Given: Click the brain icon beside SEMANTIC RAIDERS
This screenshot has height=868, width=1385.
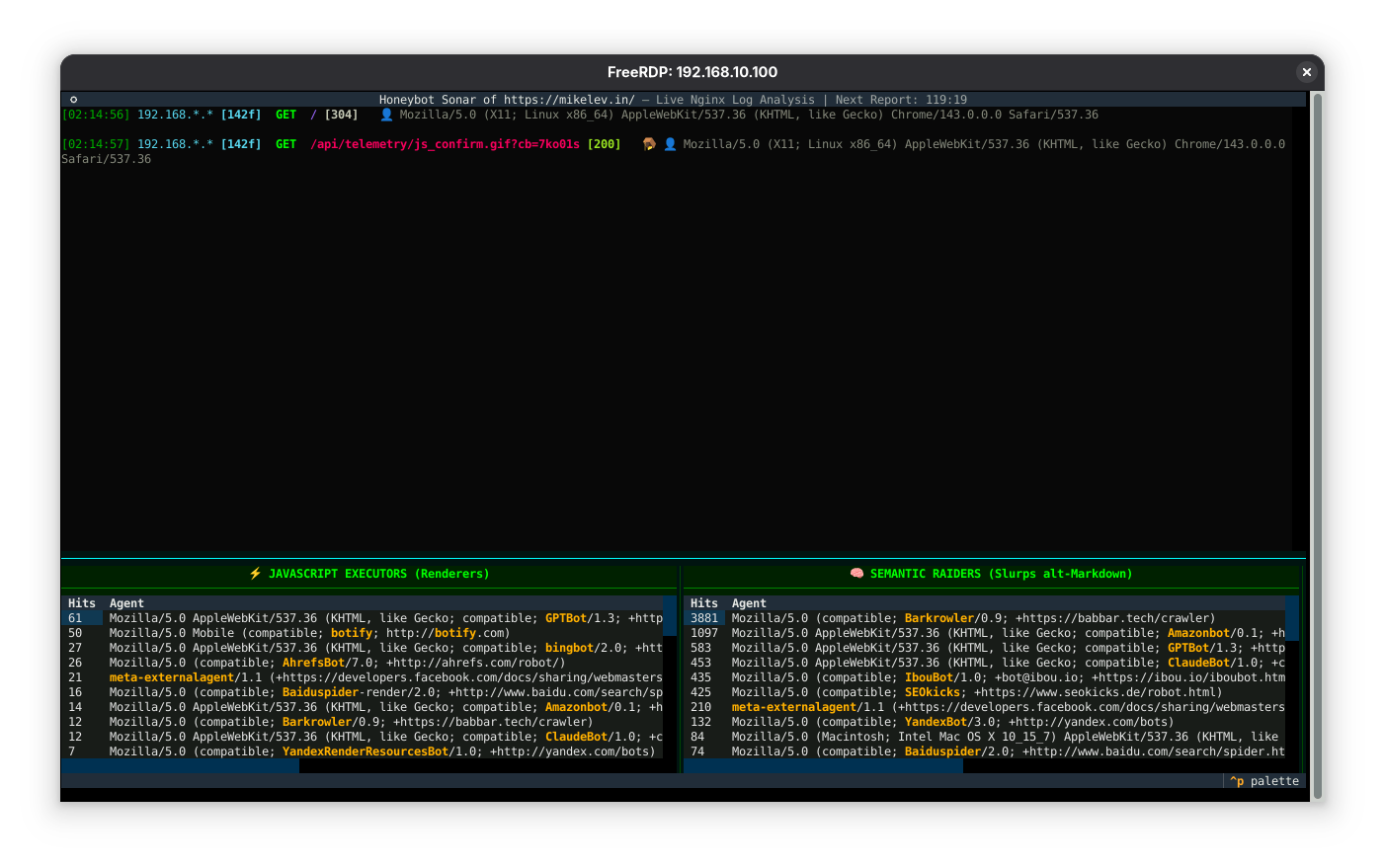Looking at the screenshot, I should pos(856,574).
